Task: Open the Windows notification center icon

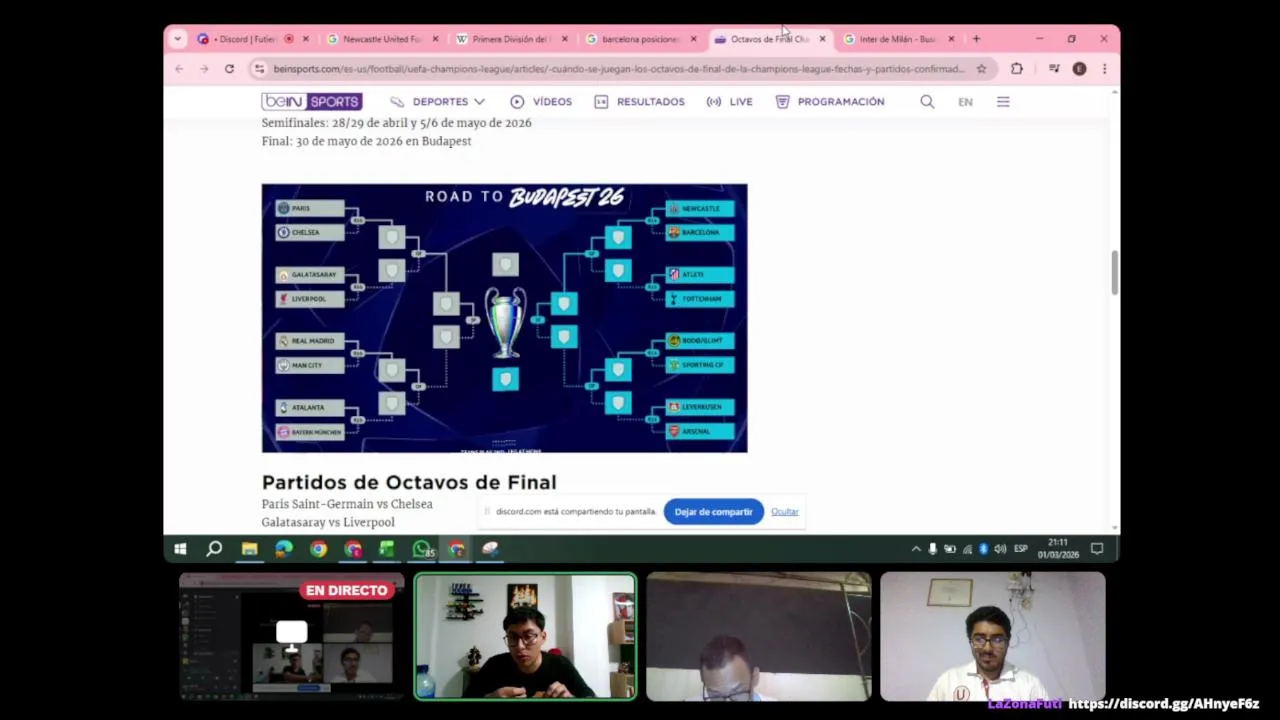Action: pyautogui.click(x=1097, y=549)
